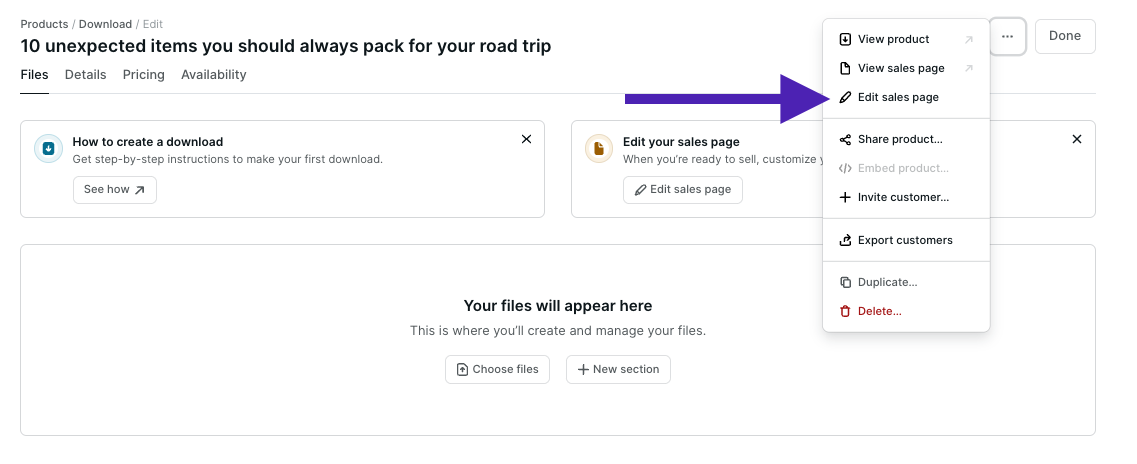The height and width of the screenshot is (464, 1137).
Task: Click the plus icon beside Invite customer
Action: 845,198
